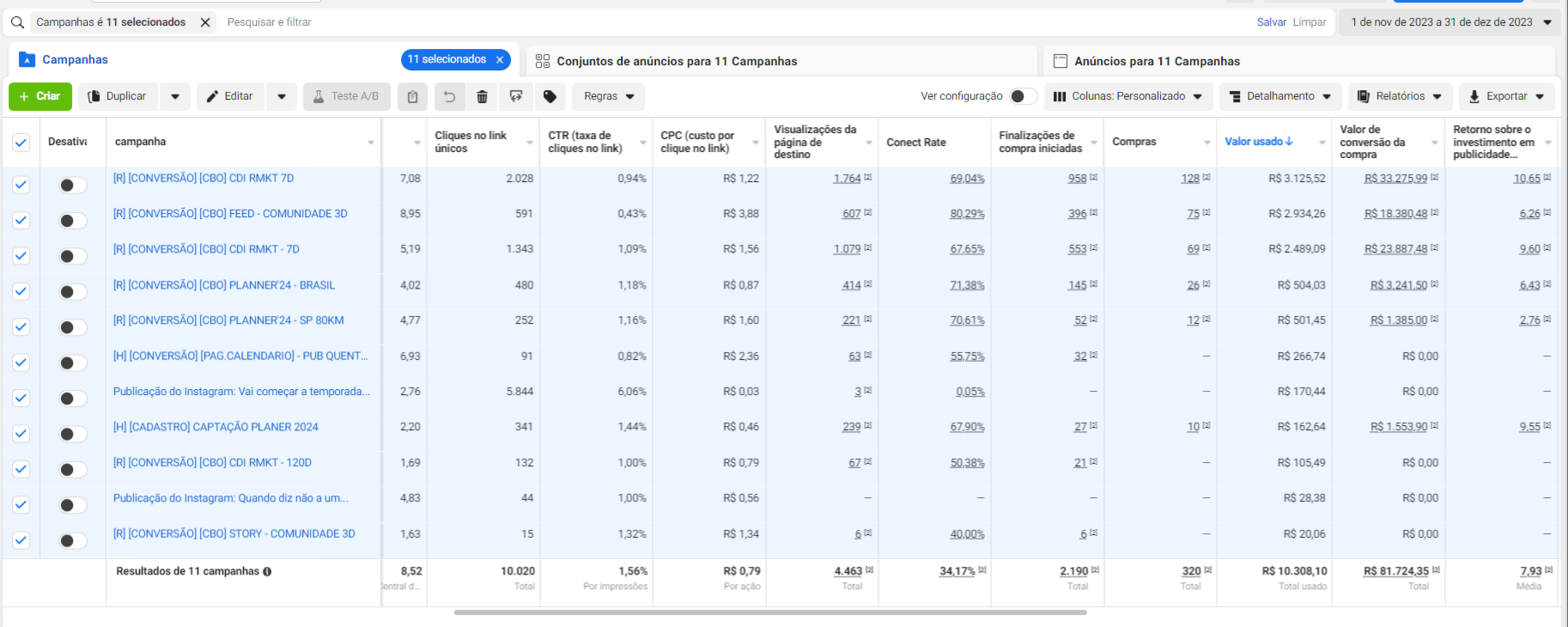This screenshot has height=627, width=1568.
Task: Click the Duplicar button
Action: point(118,96)
